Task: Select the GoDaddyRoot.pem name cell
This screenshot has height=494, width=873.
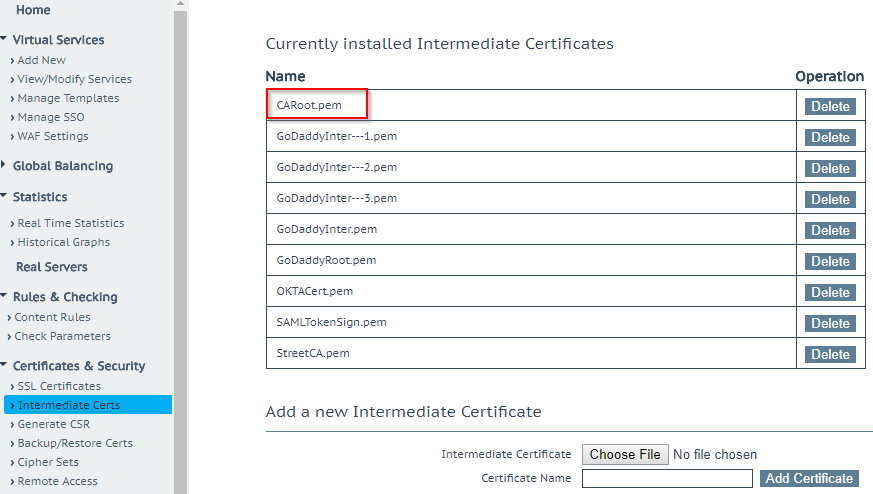Action: click(x=531, y=260)
